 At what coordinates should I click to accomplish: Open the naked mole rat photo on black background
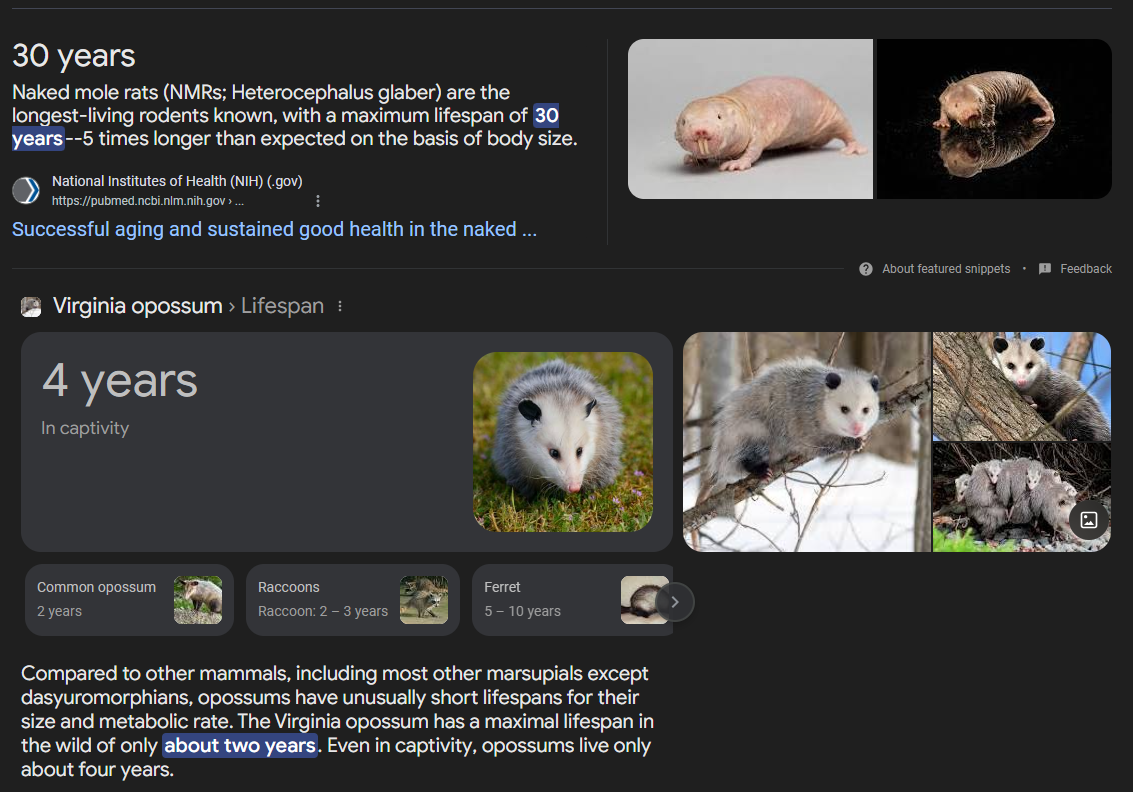coord(994,119)
